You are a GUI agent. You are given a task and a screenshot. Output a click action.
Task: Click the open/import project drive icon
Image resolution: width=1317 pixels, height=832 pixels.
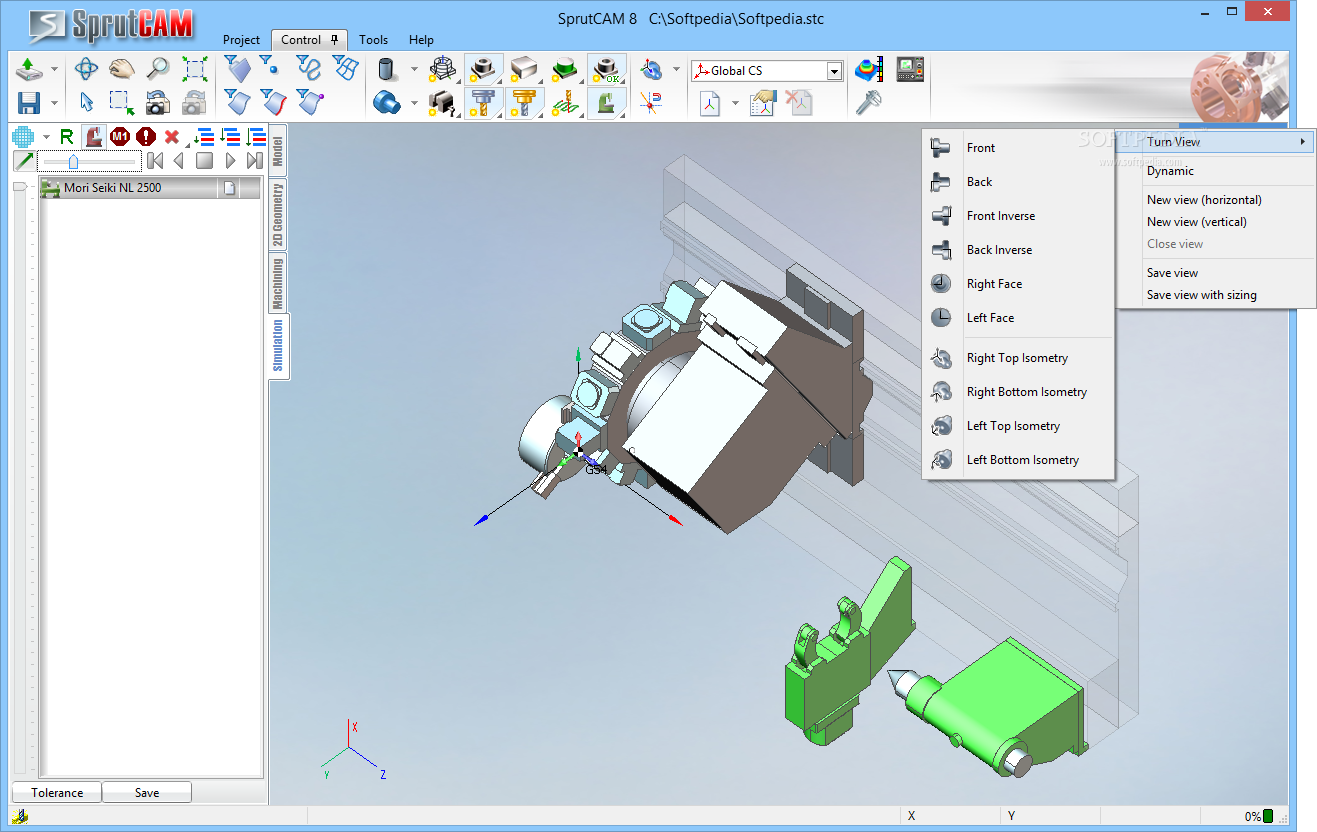pyautogui.click(x=29, y=69)
